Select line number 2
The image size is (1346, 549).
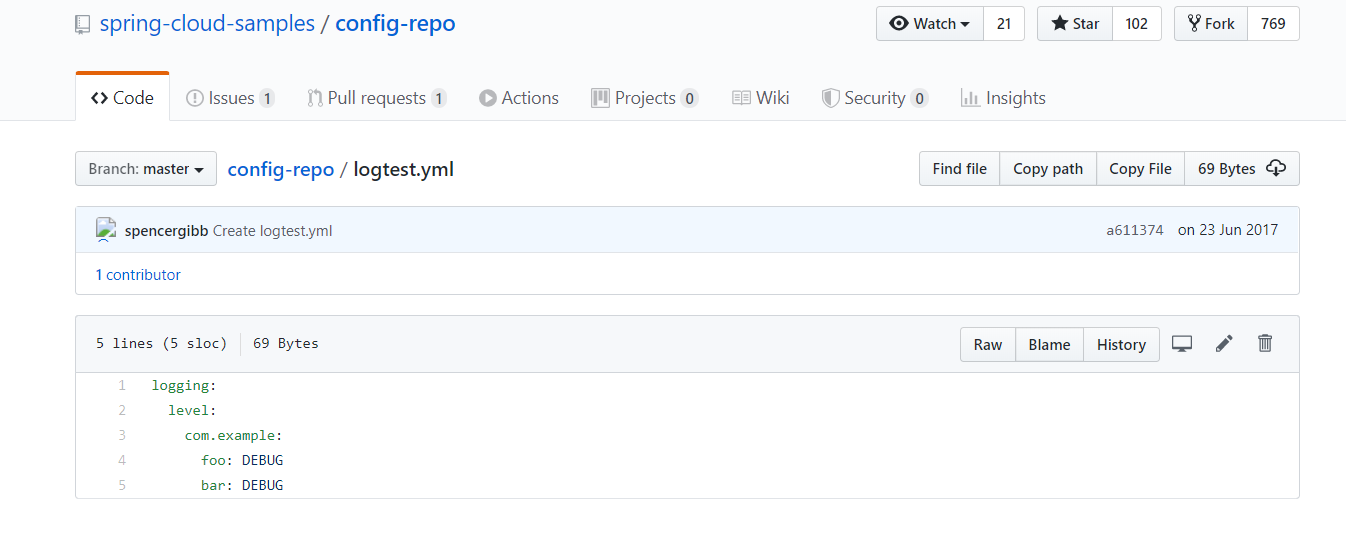click(x=121, y=410)
